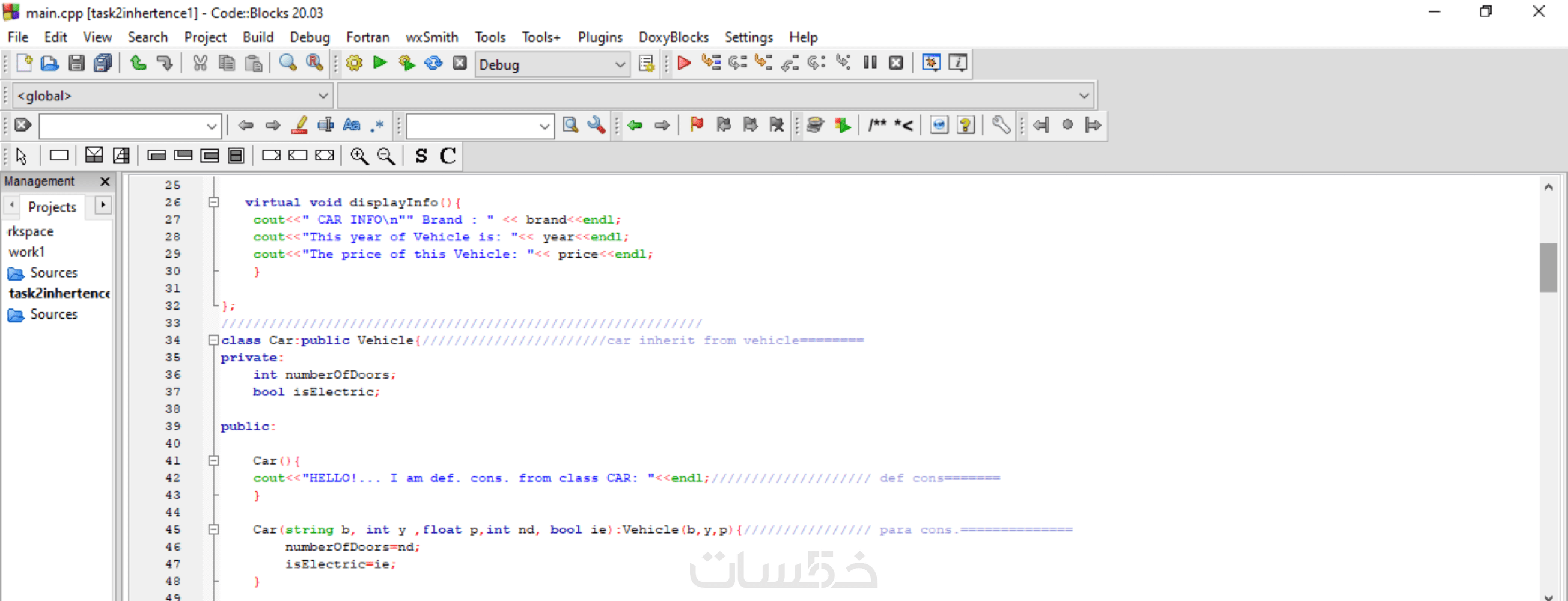Zoom out on the Nassi diagram toolbar
Screen dimensions: 1568x601
(386, 156)
